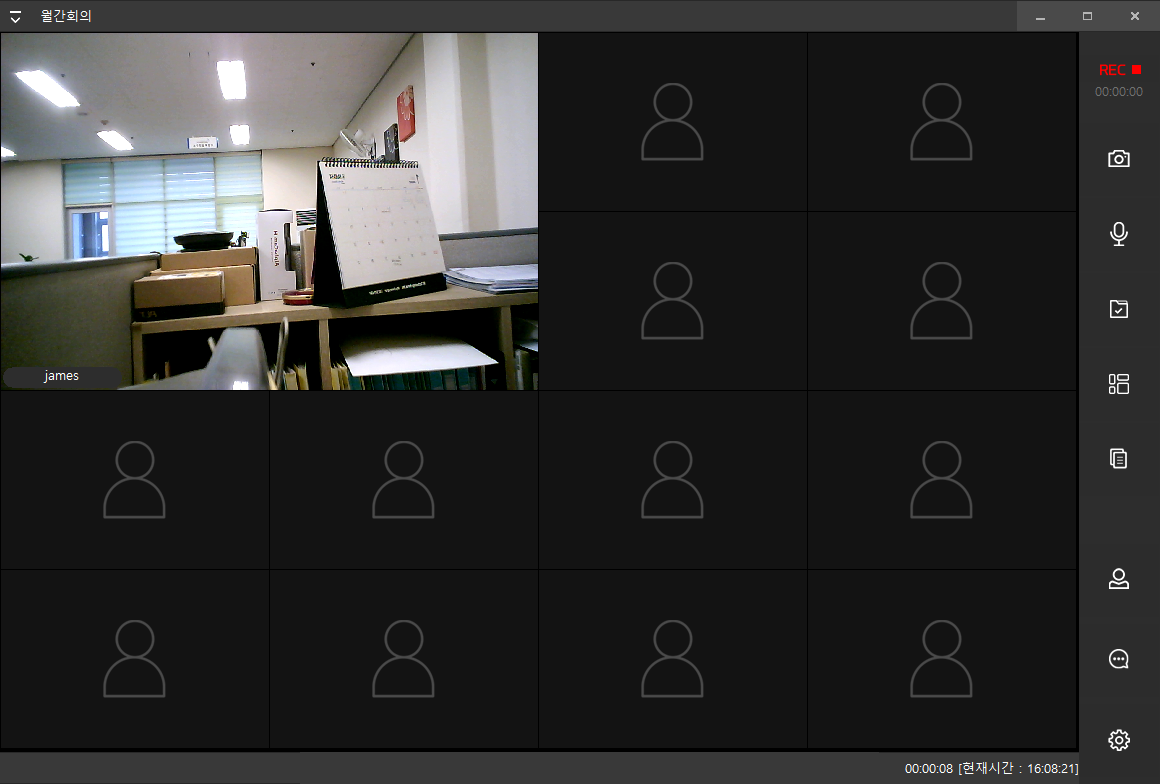Open the chat panel
The height and width of the screenshot is (784, 1160).
[1119, 658]
